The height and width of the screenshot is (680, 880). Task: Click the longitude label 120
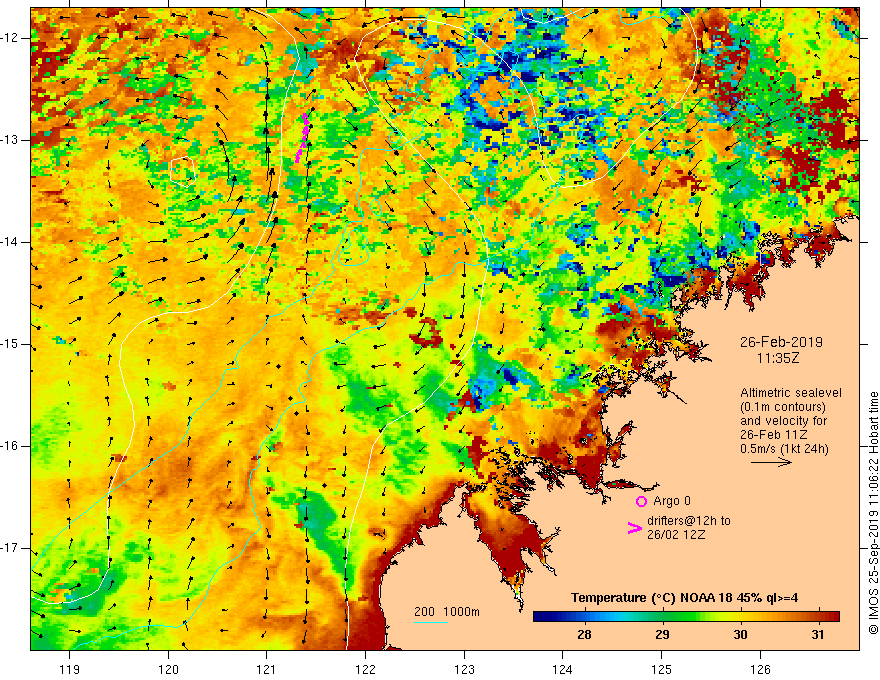pos(168,669)
